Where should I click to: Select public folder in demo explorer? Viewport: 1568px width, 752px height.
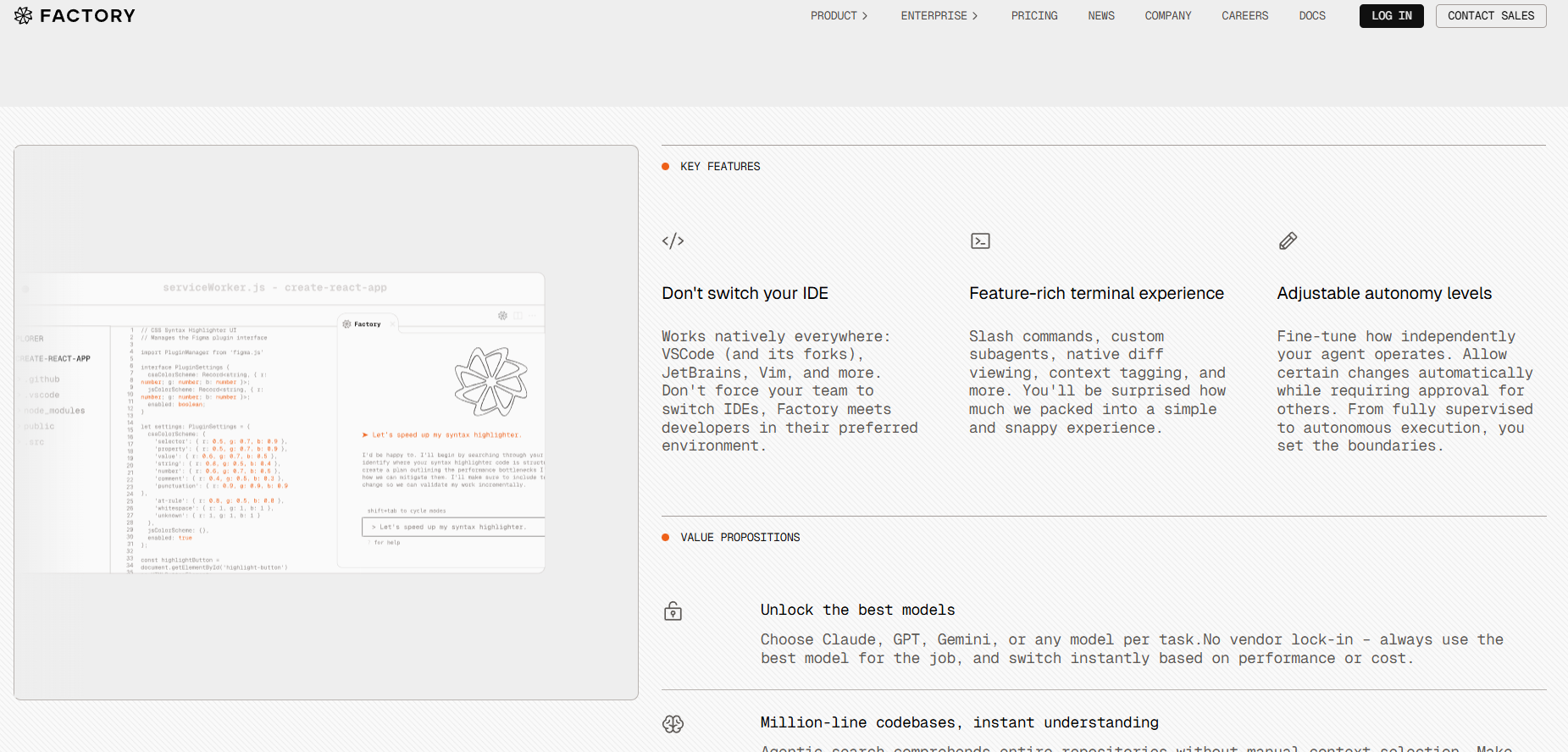tap(39, 426)
